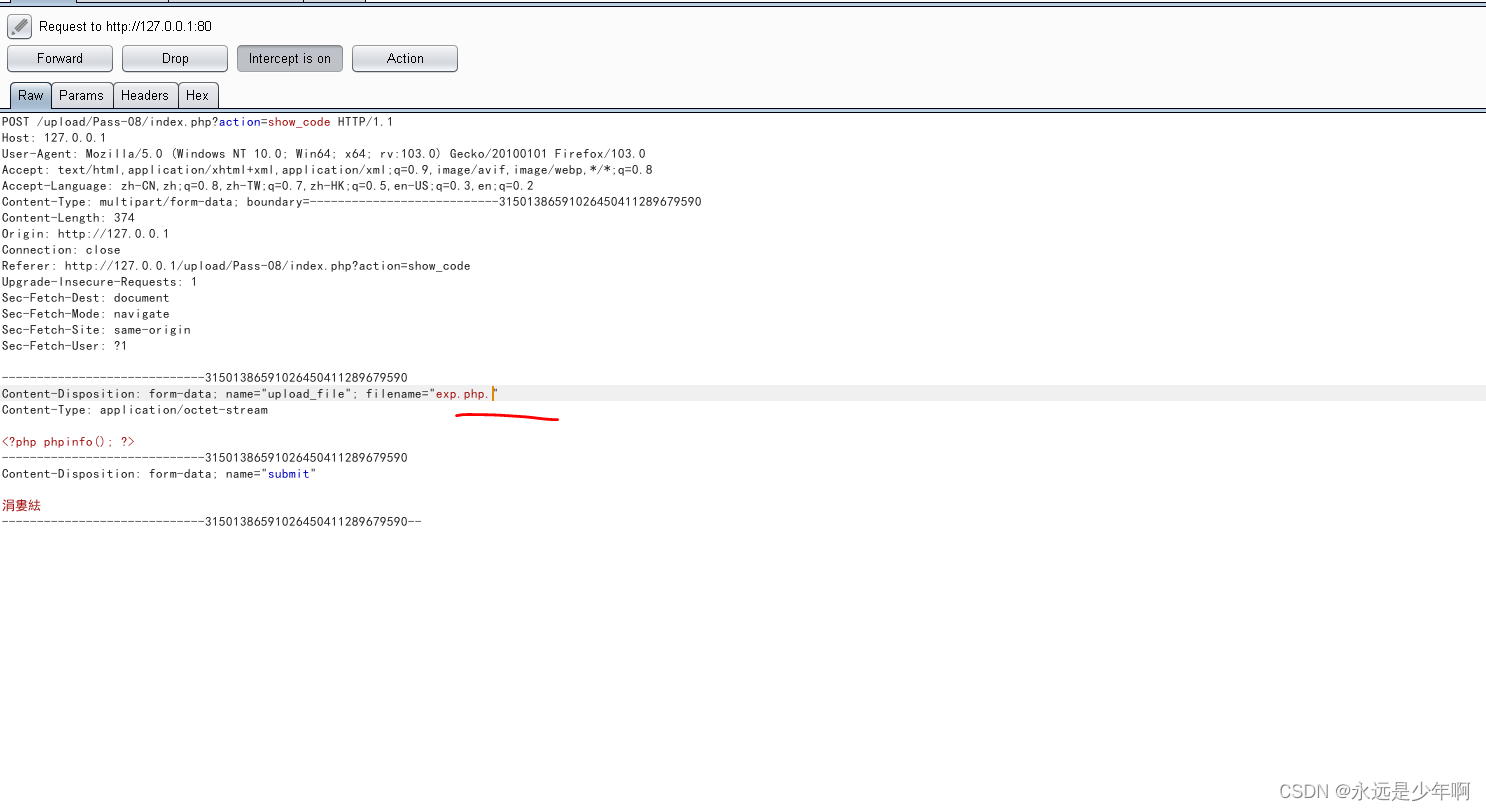This screenshot has height=811, width=1486.
Task: Click the upload_file name parameter value
Action: coord(306,394)
